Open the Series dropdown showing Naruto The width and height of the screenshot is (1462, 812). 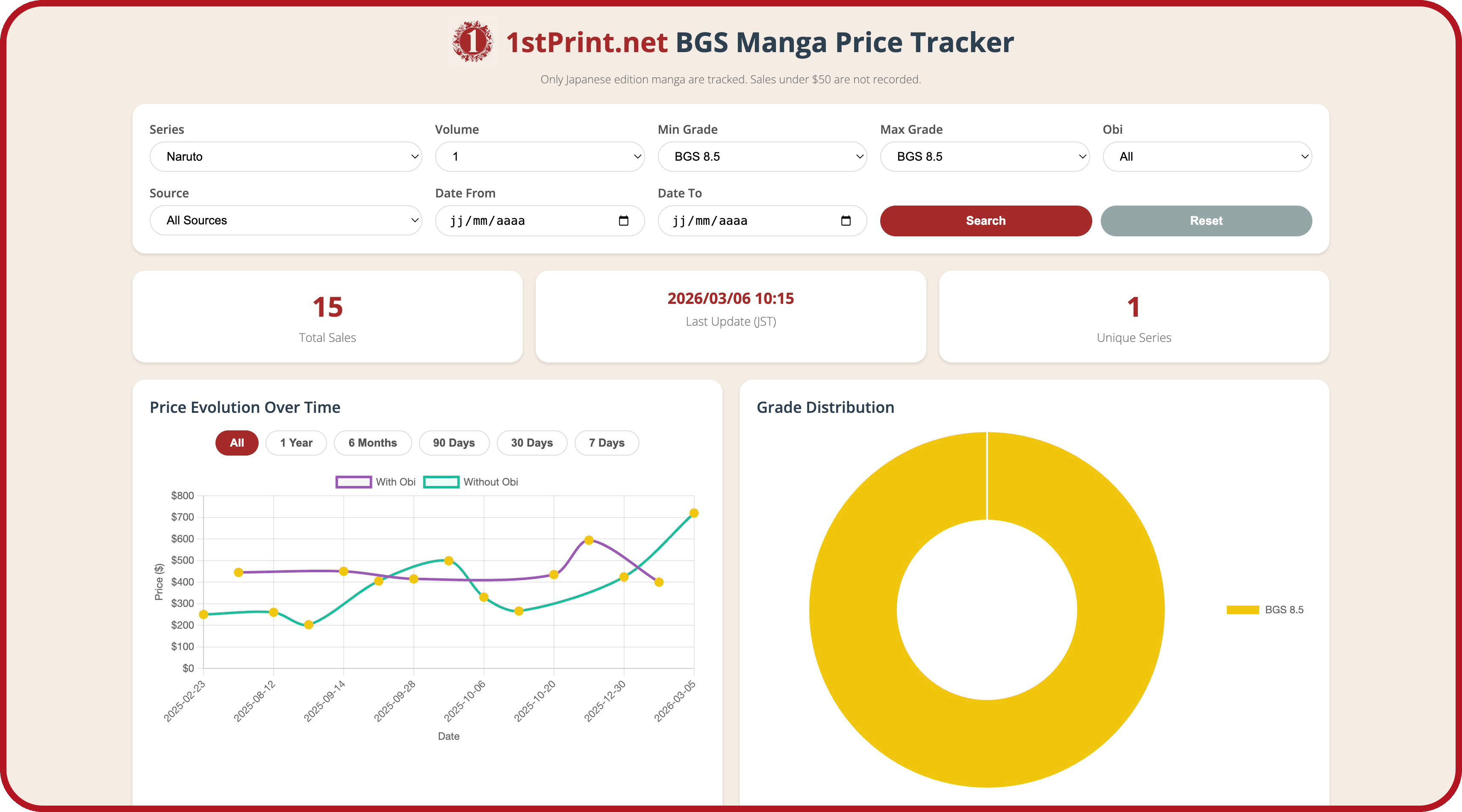coord(286,156)
